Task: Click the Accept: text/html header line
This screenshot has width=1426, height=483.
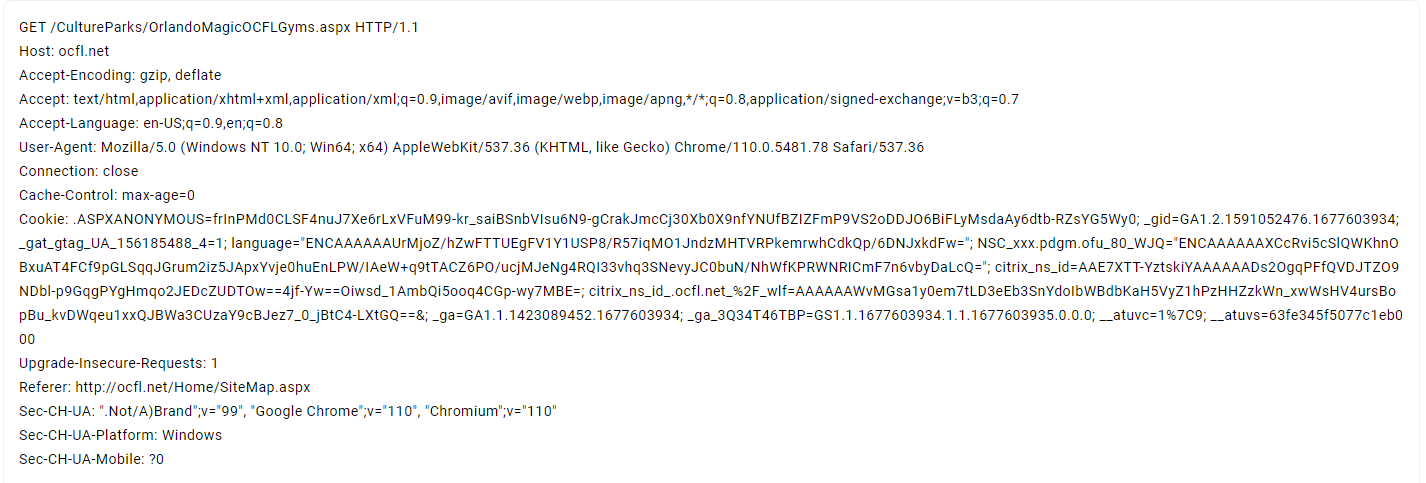Action: coord(519,99)
